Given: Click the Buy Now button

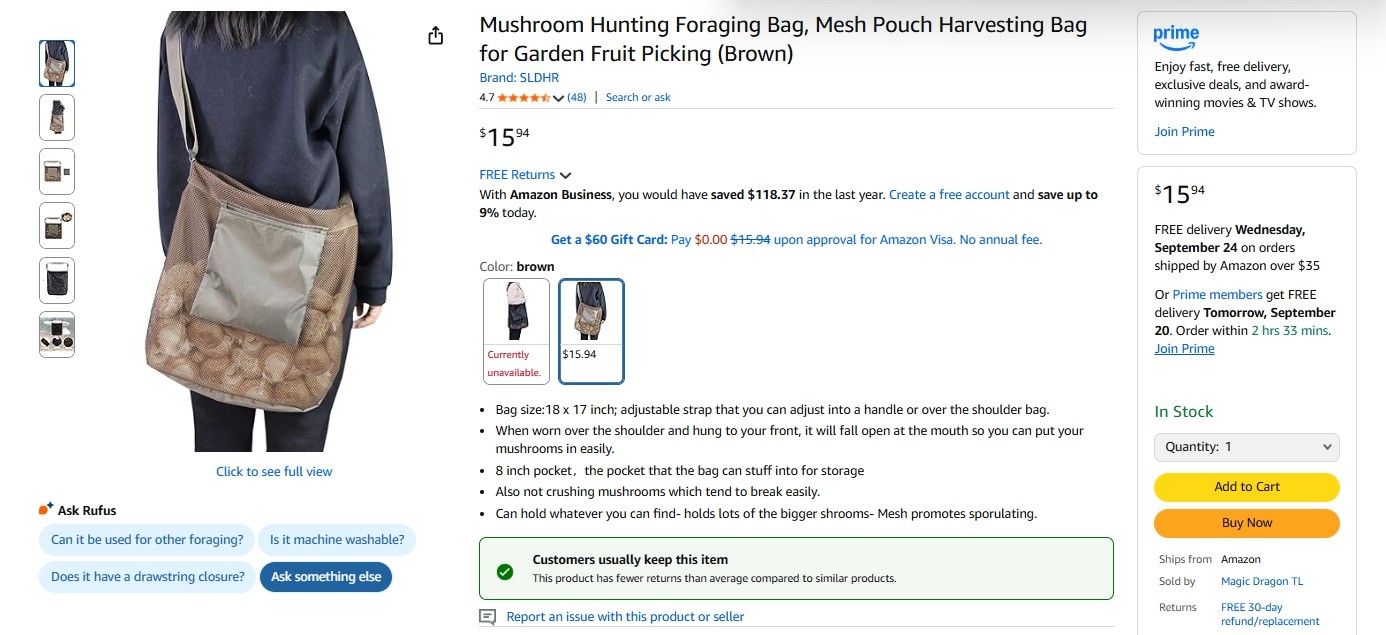Looking at the screenshot, I should coord(1246,523).
